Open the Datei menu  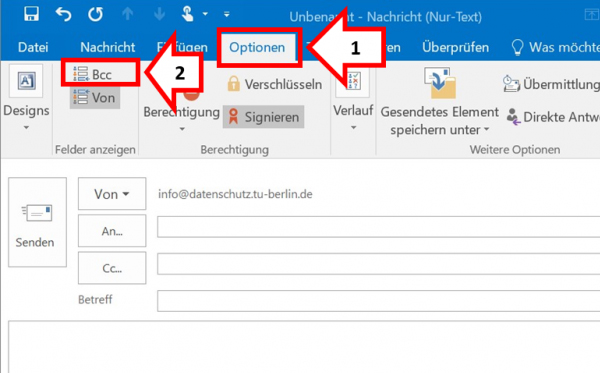tap(33, 47)
